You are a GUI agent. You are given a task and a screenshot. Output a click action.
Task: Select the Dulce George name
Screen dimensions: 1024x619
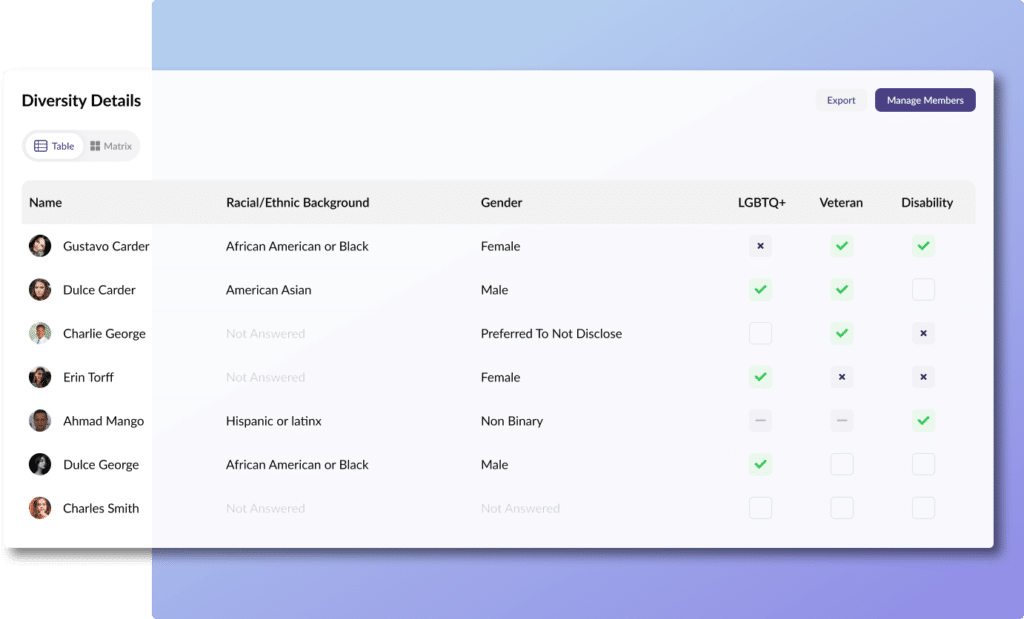[x=100, y=464]
